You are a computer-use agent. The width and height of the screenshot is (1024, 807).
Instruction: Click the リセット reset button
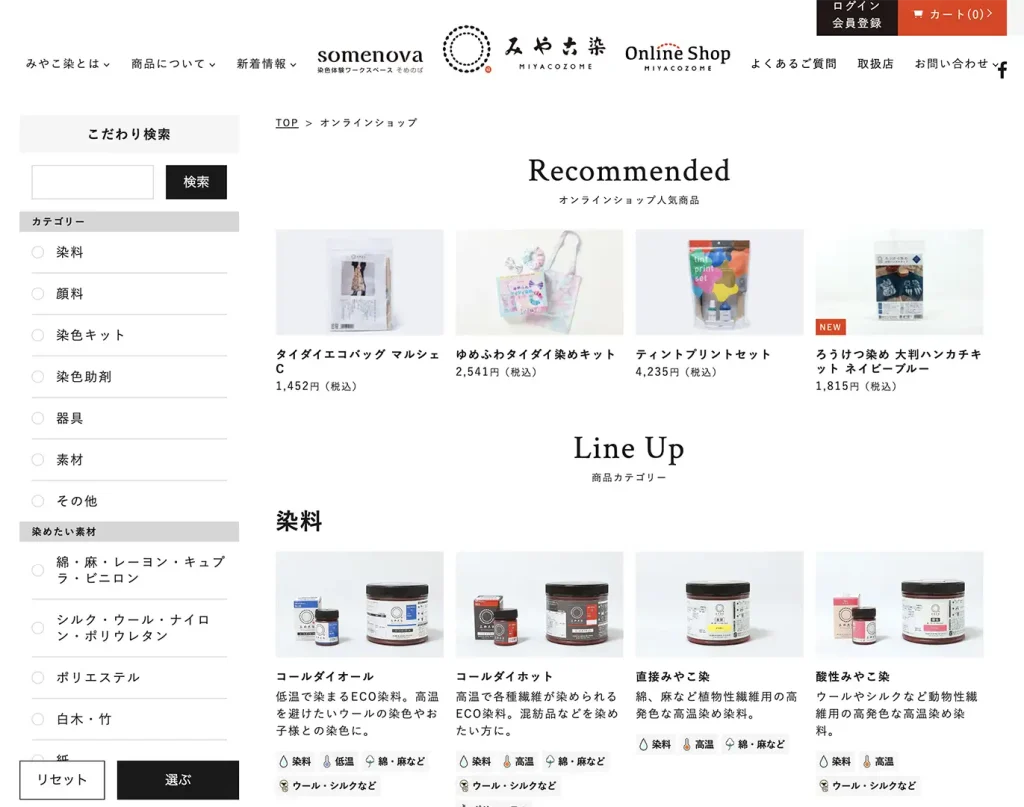tap(62, 780)
